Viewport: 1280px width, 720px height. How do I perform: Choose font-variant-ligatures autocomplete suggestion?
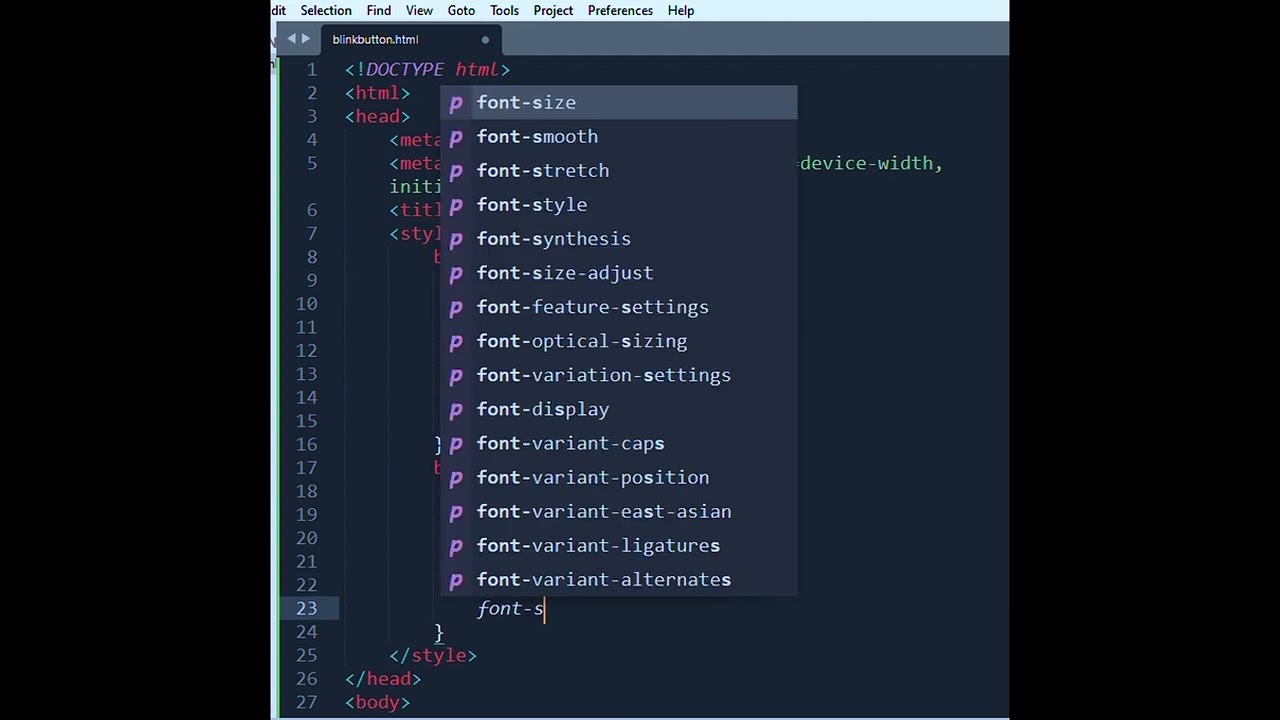(619, 545)
